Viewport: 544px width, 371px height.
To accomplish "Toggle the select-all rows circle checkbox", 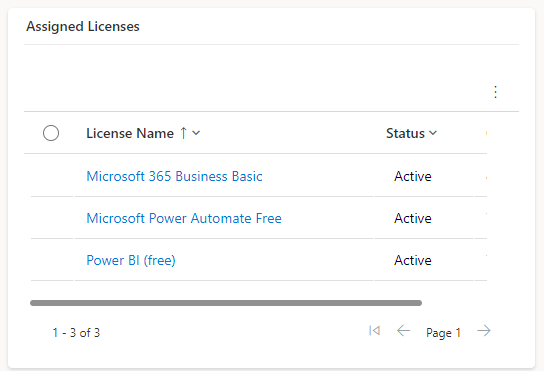I will [x=51, y=133].
